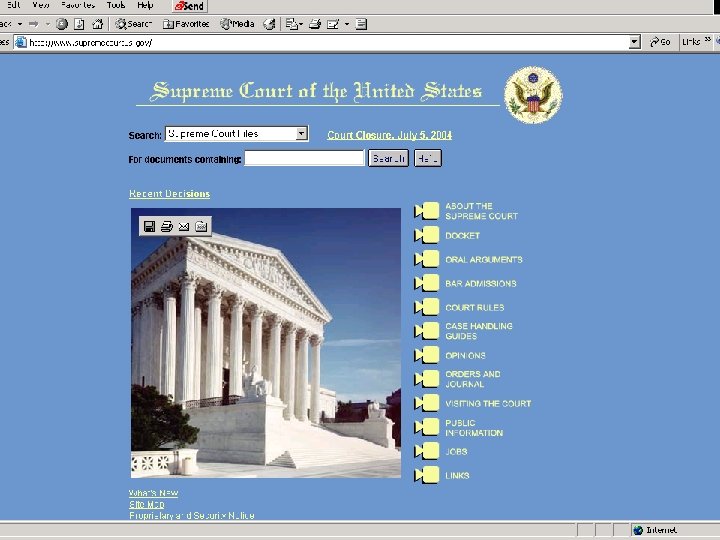This screenshot has height=540, width=720.
Task: Open the Site Map link
Action: [x=147, y=504]
